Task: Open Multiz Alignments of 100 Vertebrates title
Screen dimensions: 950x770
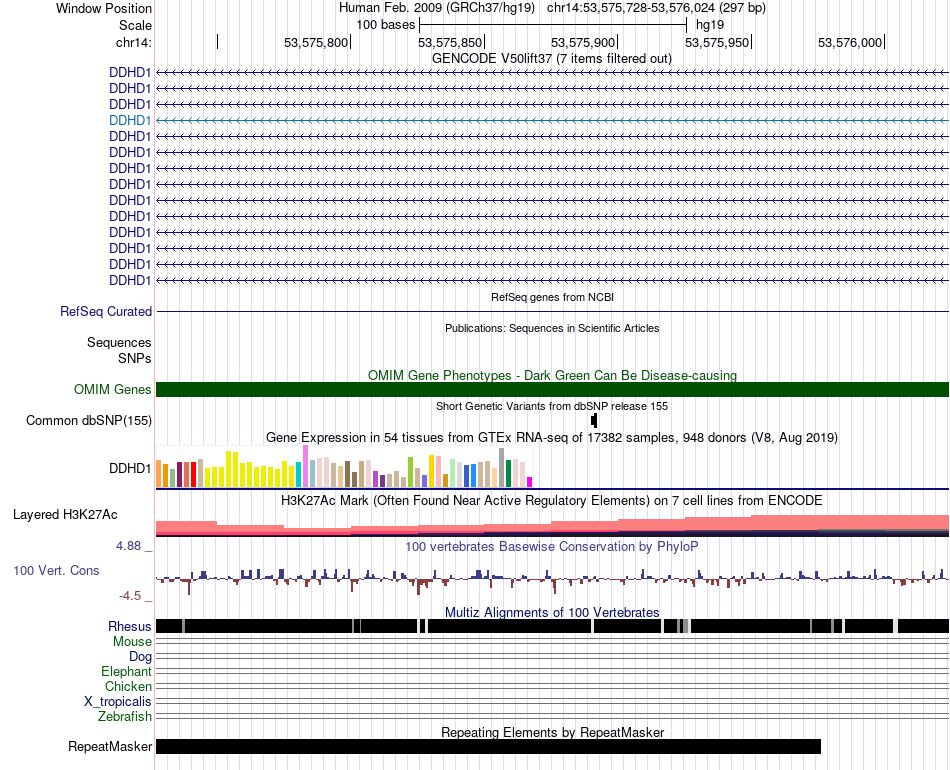Action: click(x=552, y=612)
